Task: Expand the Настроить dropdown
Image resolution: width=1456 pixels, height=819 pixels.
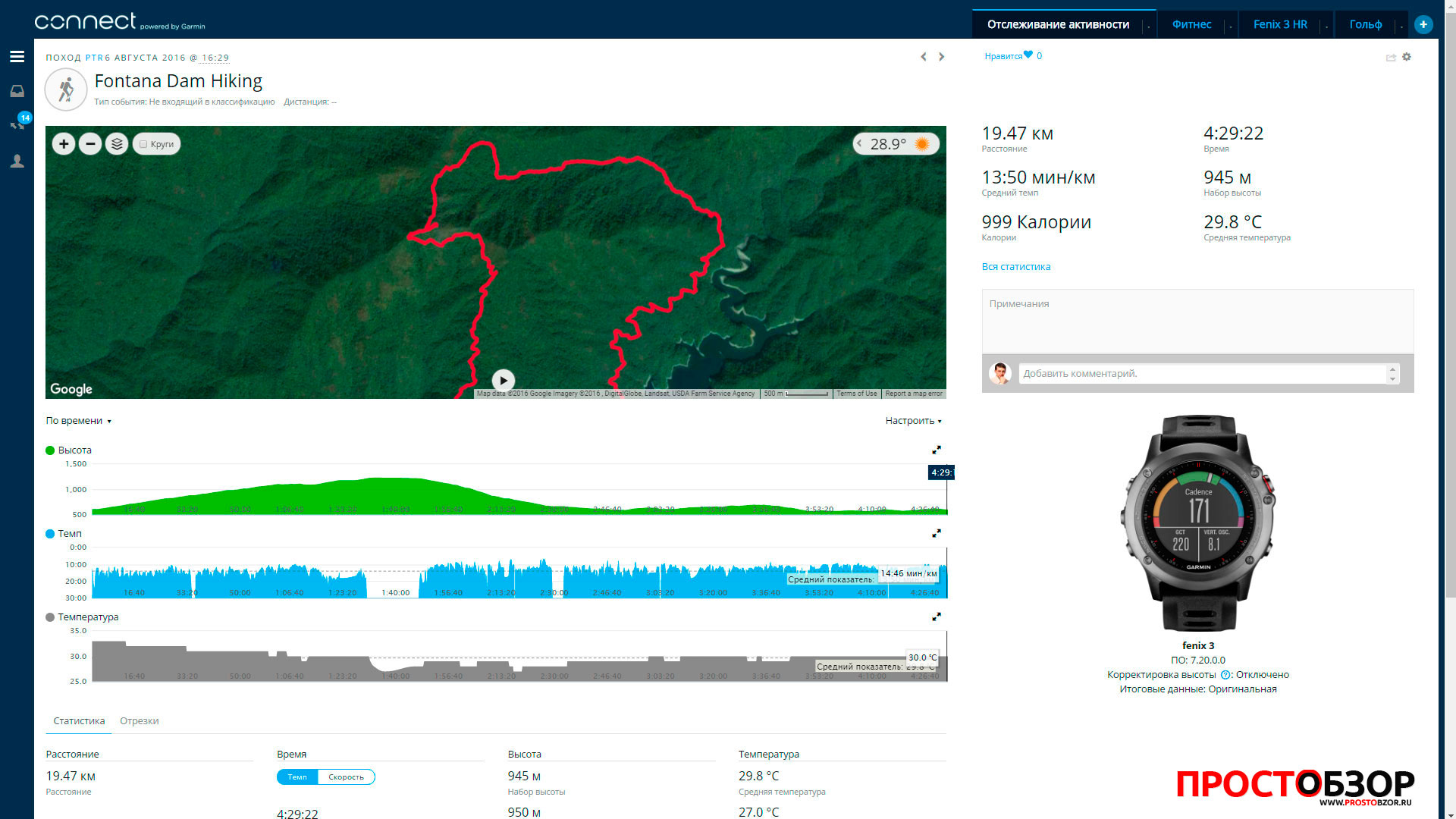Action: 913,421
